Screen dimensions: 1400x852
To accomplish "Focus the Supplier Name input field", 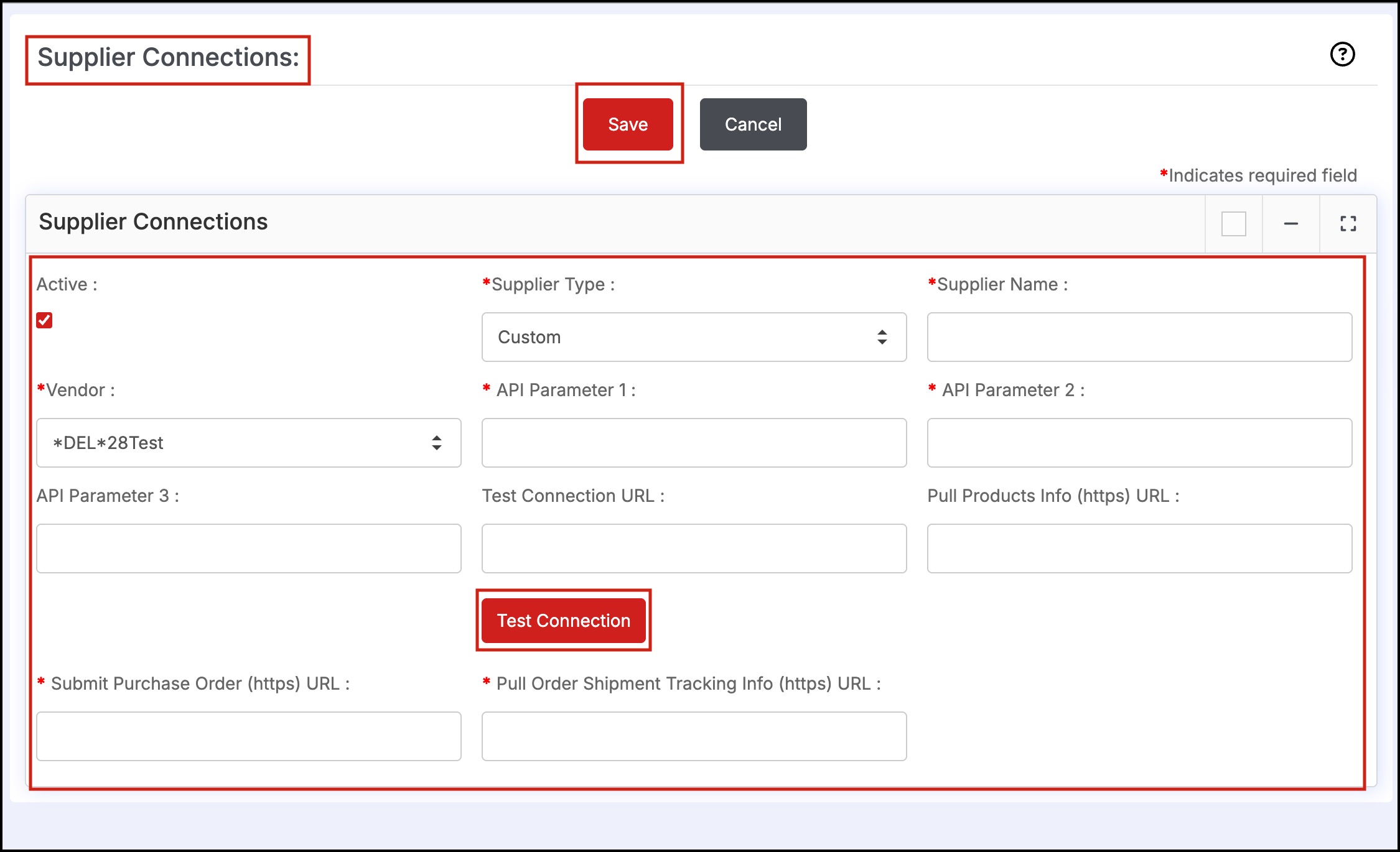I will (1139, 337).
